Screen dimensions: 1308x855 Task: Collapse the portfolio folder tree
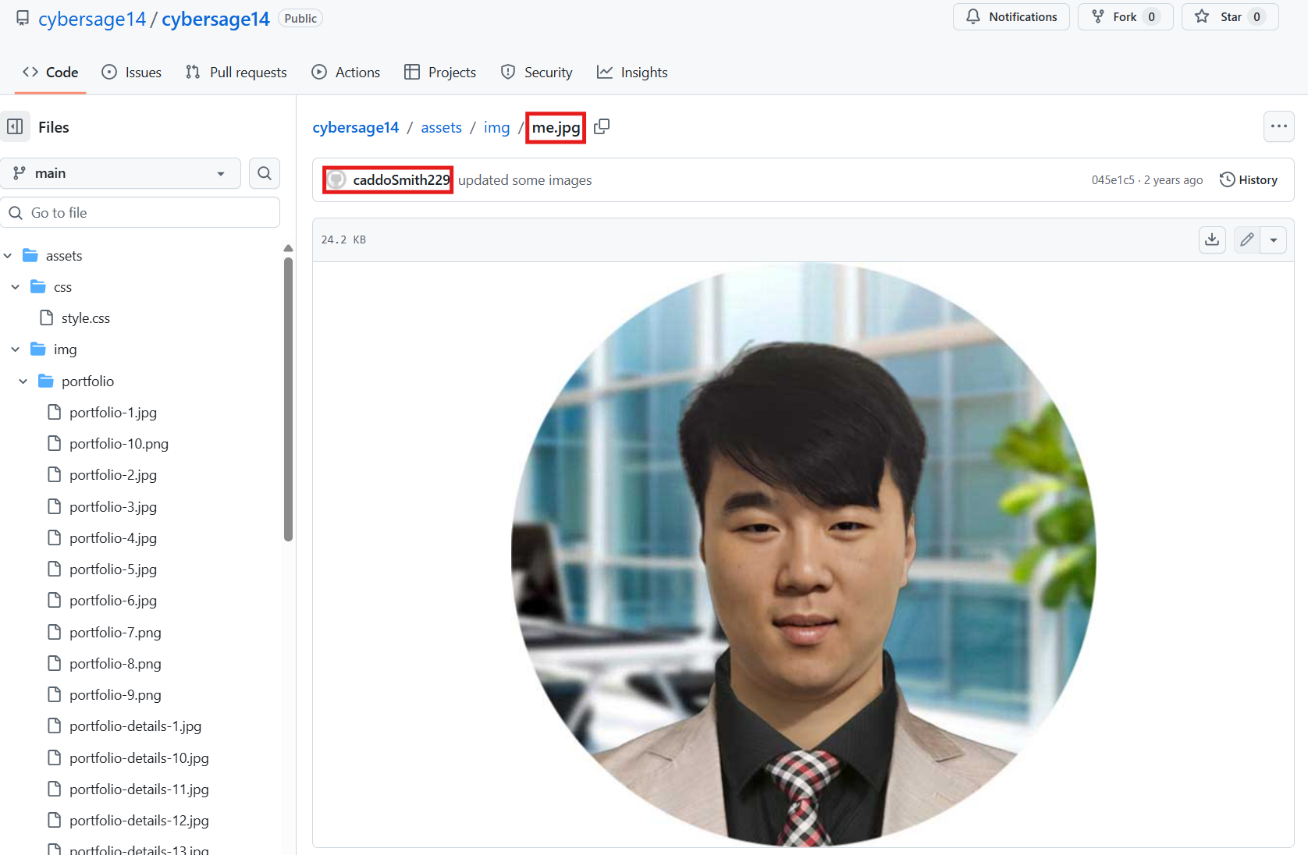point(22,380)
